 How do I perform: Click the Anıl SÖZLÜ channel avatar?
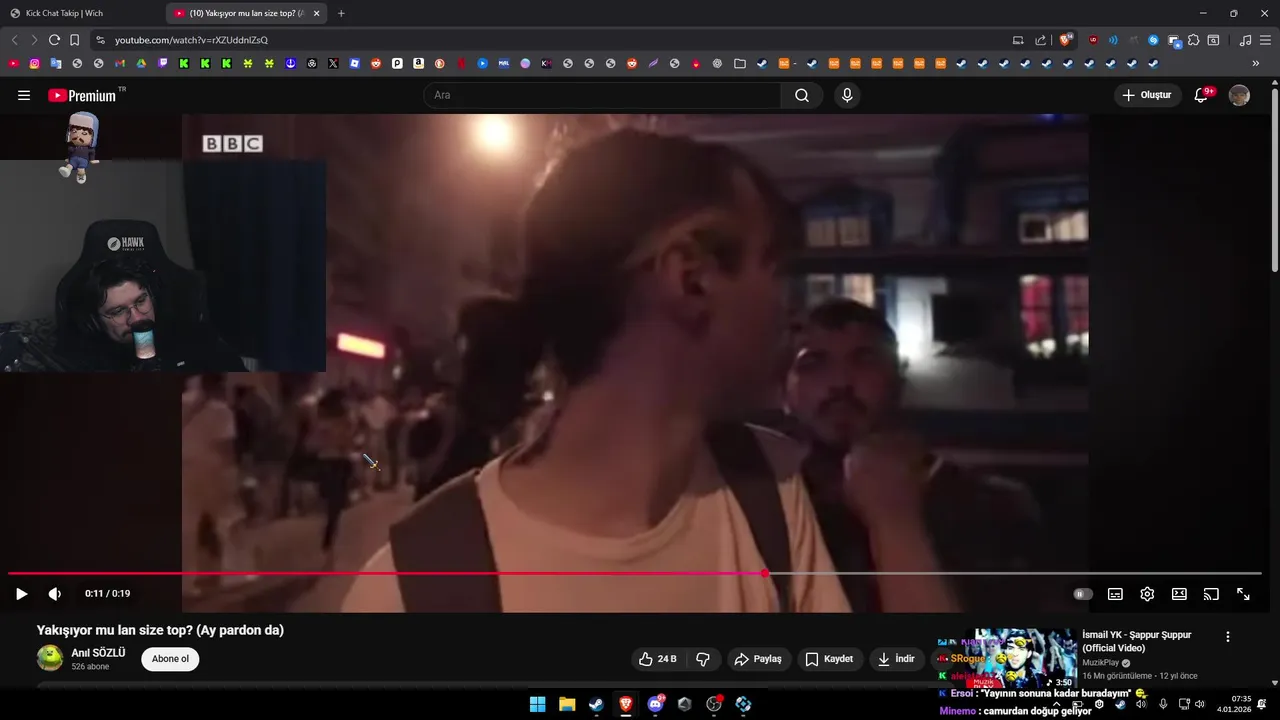[x=50, y=658]
